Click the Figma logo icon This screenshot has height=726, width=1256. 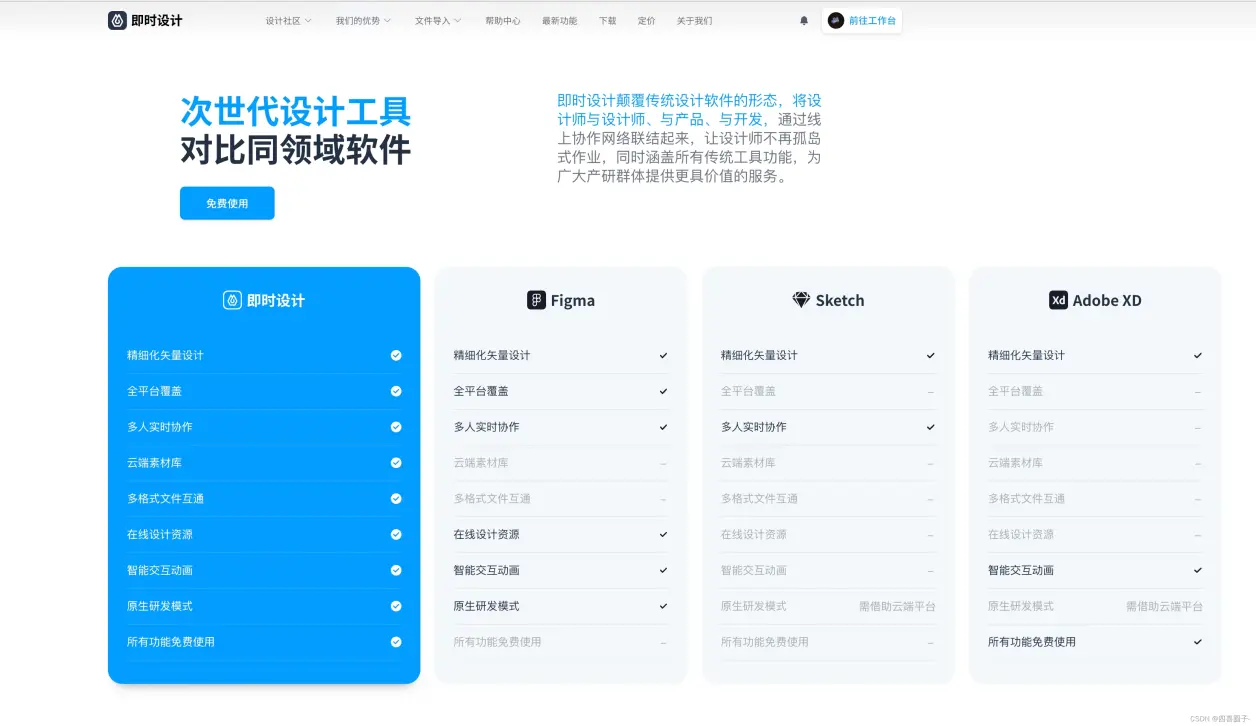pos(536,300)
